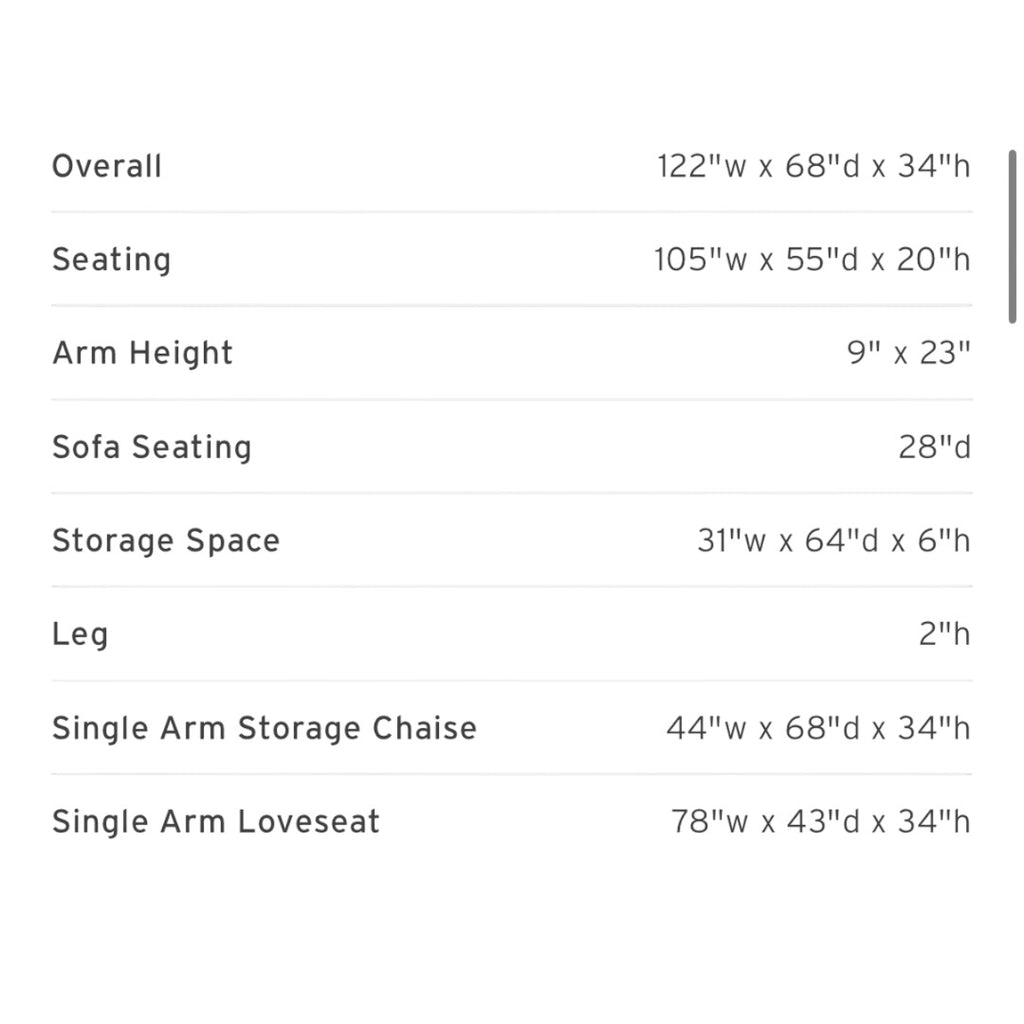
Task: Select the Leg height value 2"h
Action: tap(945, 634)
